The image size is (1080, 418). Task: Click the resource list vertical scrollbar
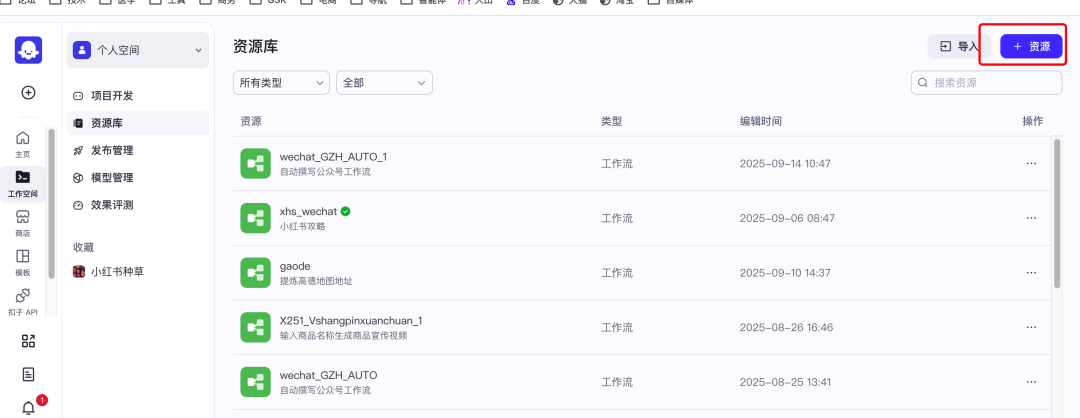coord(1057,213)
